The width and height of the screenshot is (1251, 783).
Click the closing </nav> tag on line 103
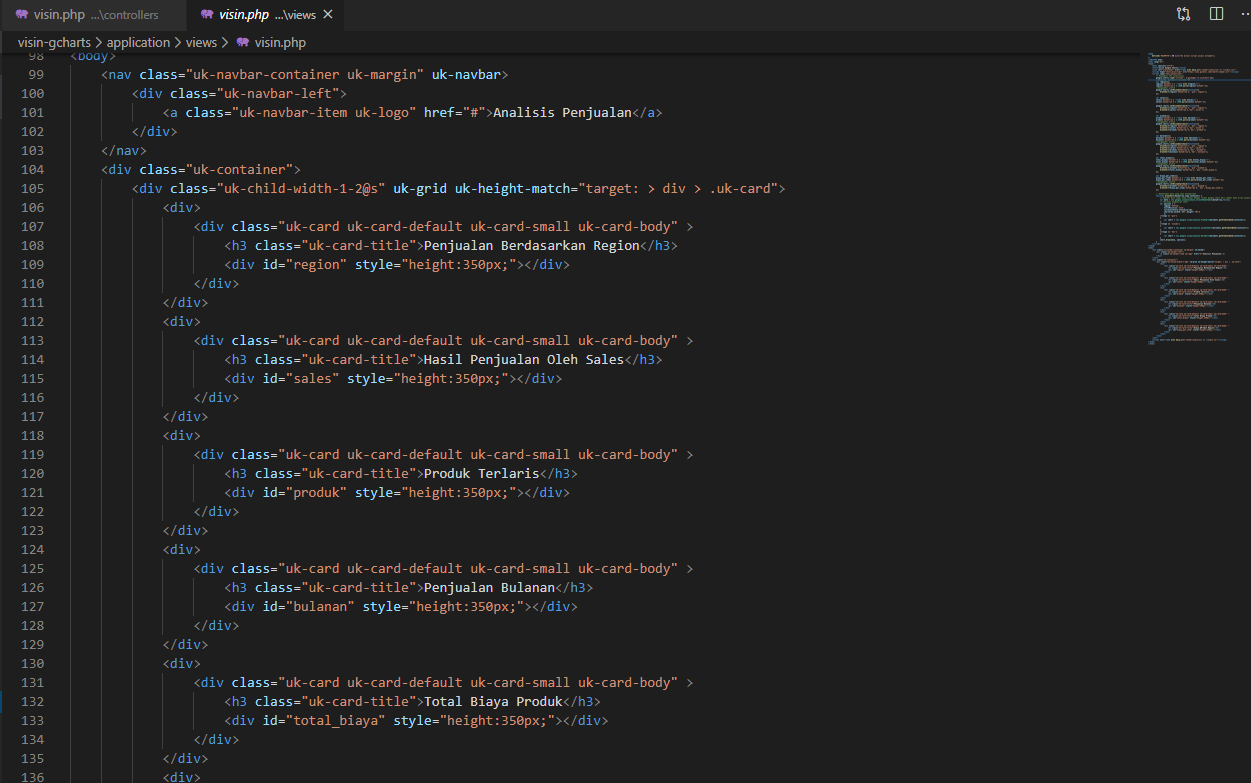click(124, 151)
